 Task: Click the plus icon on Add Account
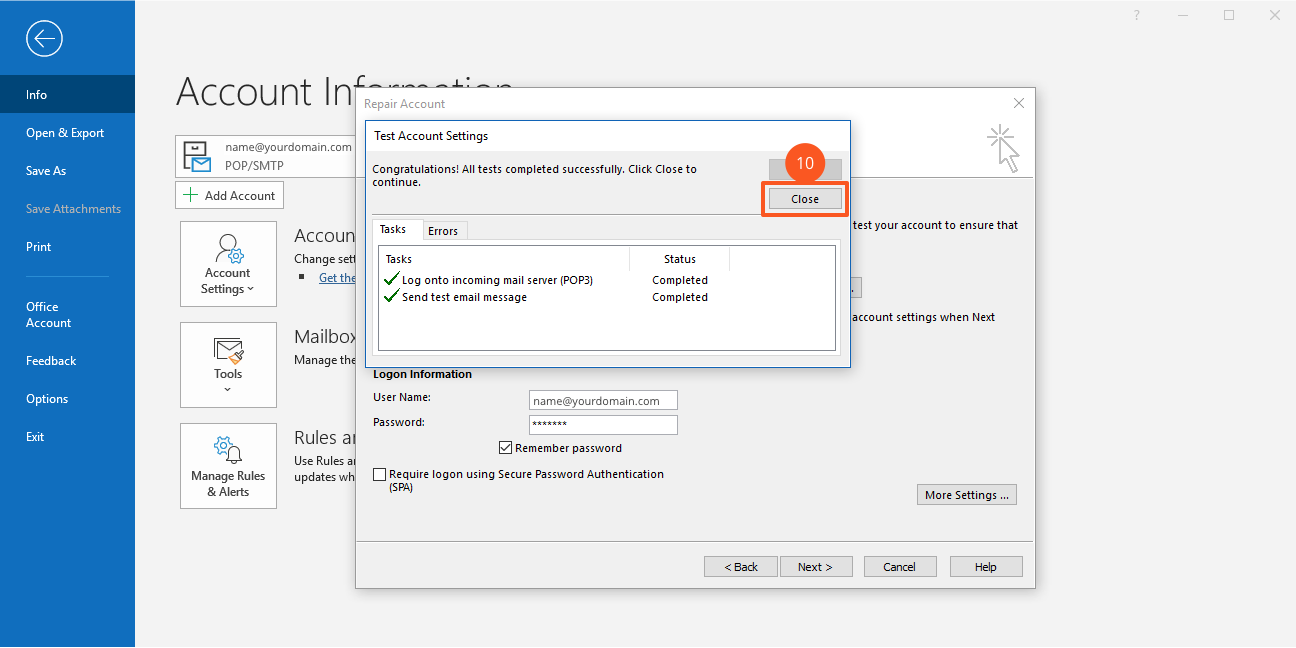[x=191, y=196]
